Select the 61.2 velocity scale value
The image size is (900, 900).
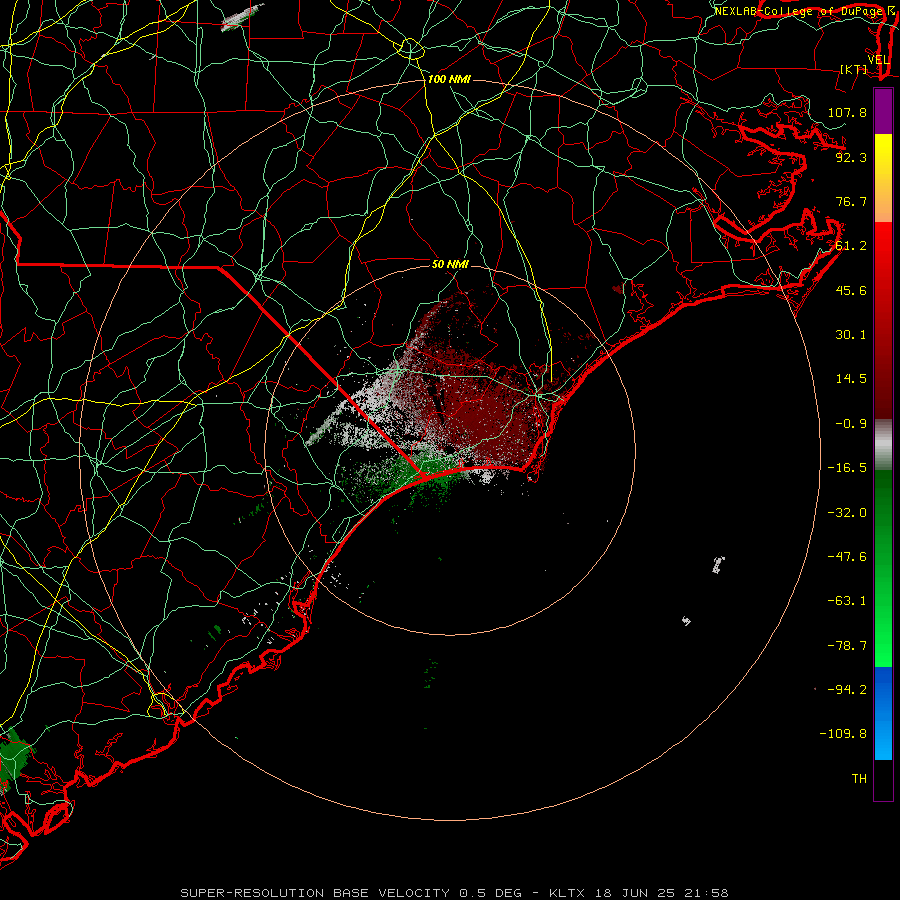point(851,246)
